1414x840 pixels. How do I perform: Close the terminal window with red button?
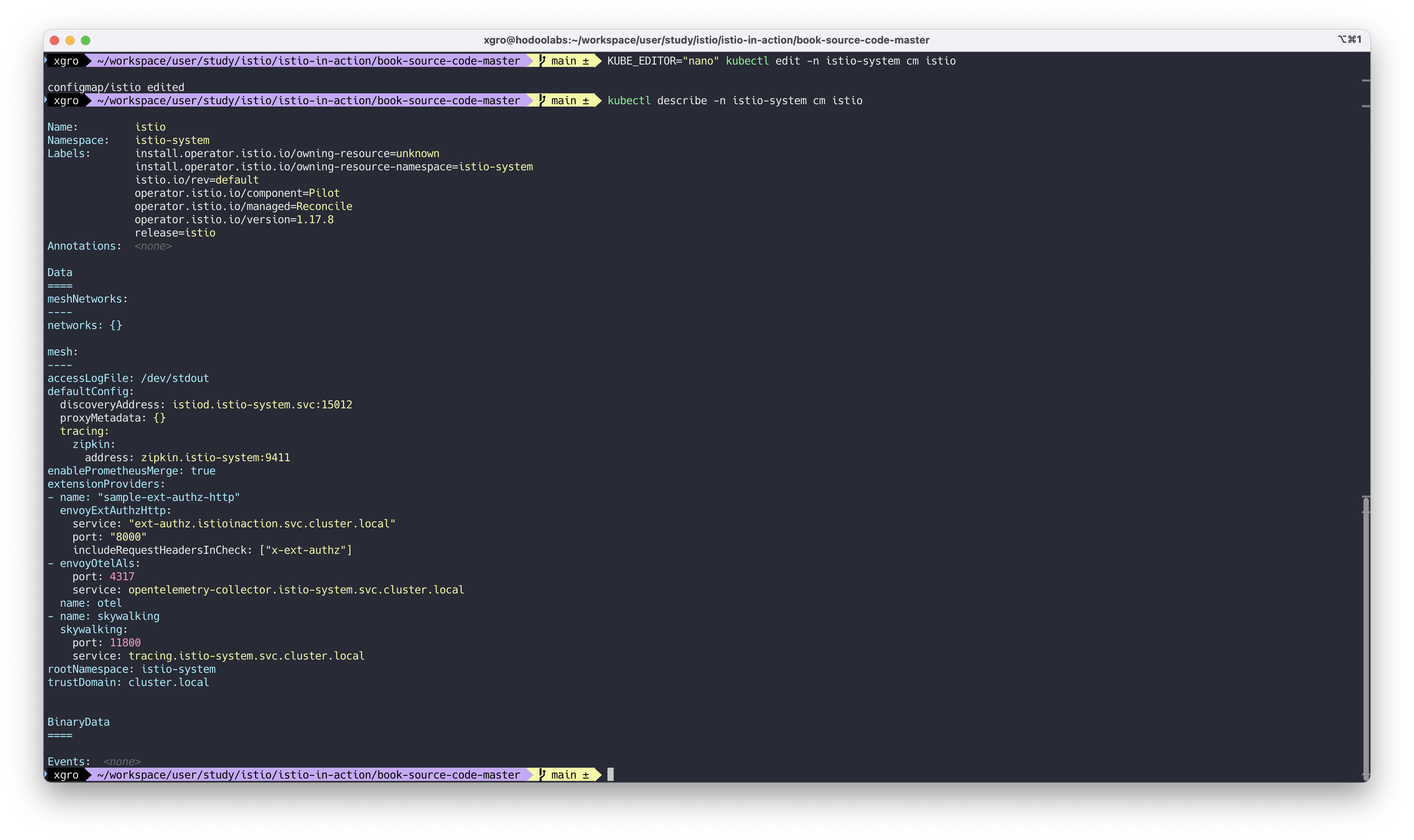tap(54, 40)
